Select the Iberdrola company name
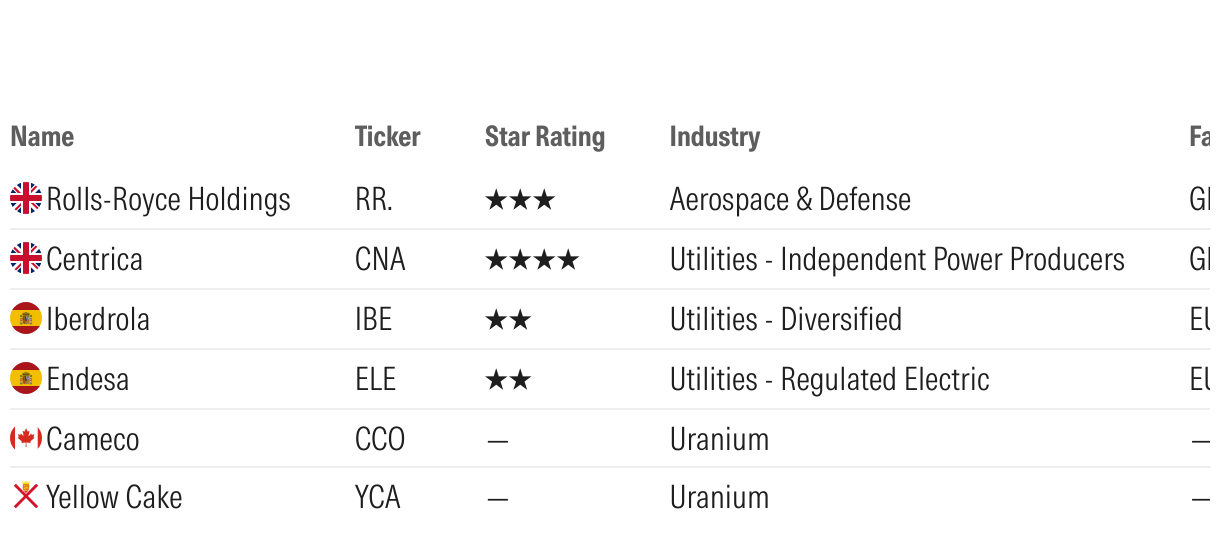1220x534 pixels. pyautogui.click(x=98, y=320)
